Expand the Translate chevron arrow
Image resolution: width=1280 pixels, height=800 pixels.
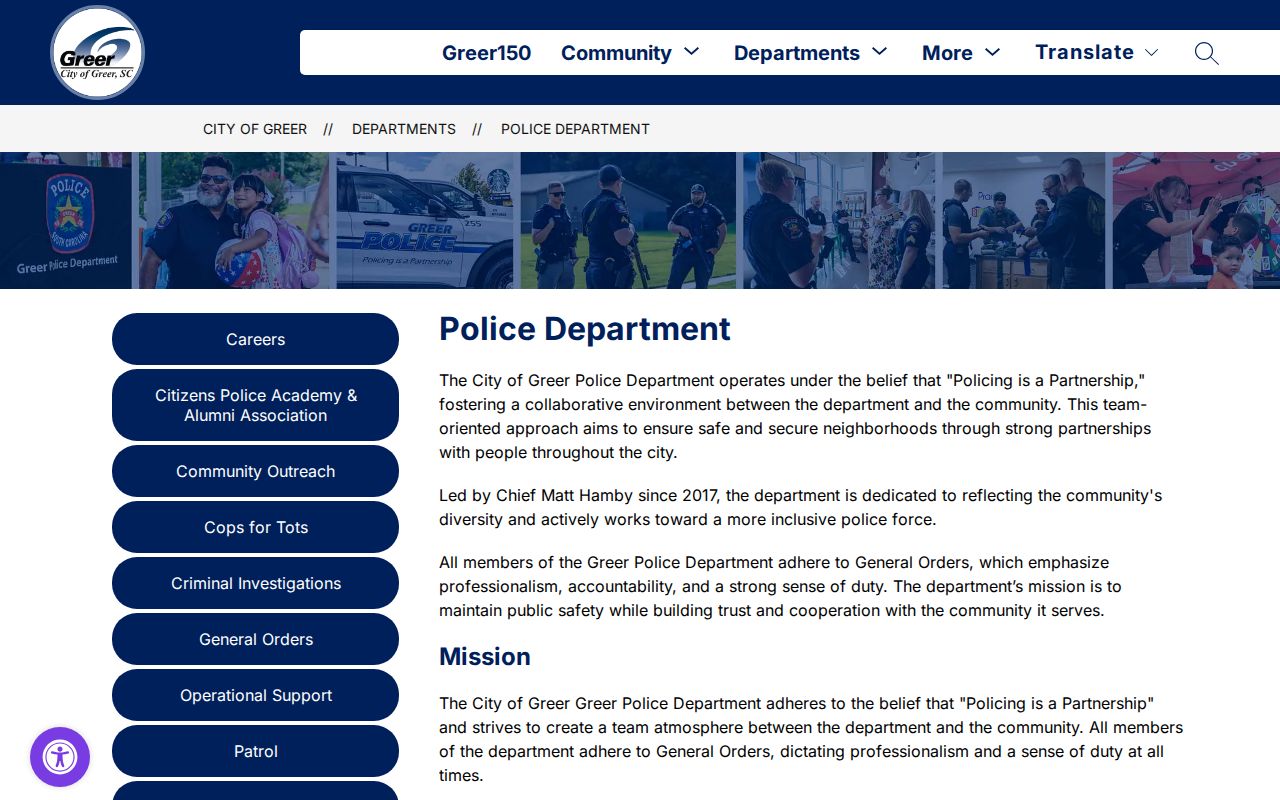point(1151,52)
